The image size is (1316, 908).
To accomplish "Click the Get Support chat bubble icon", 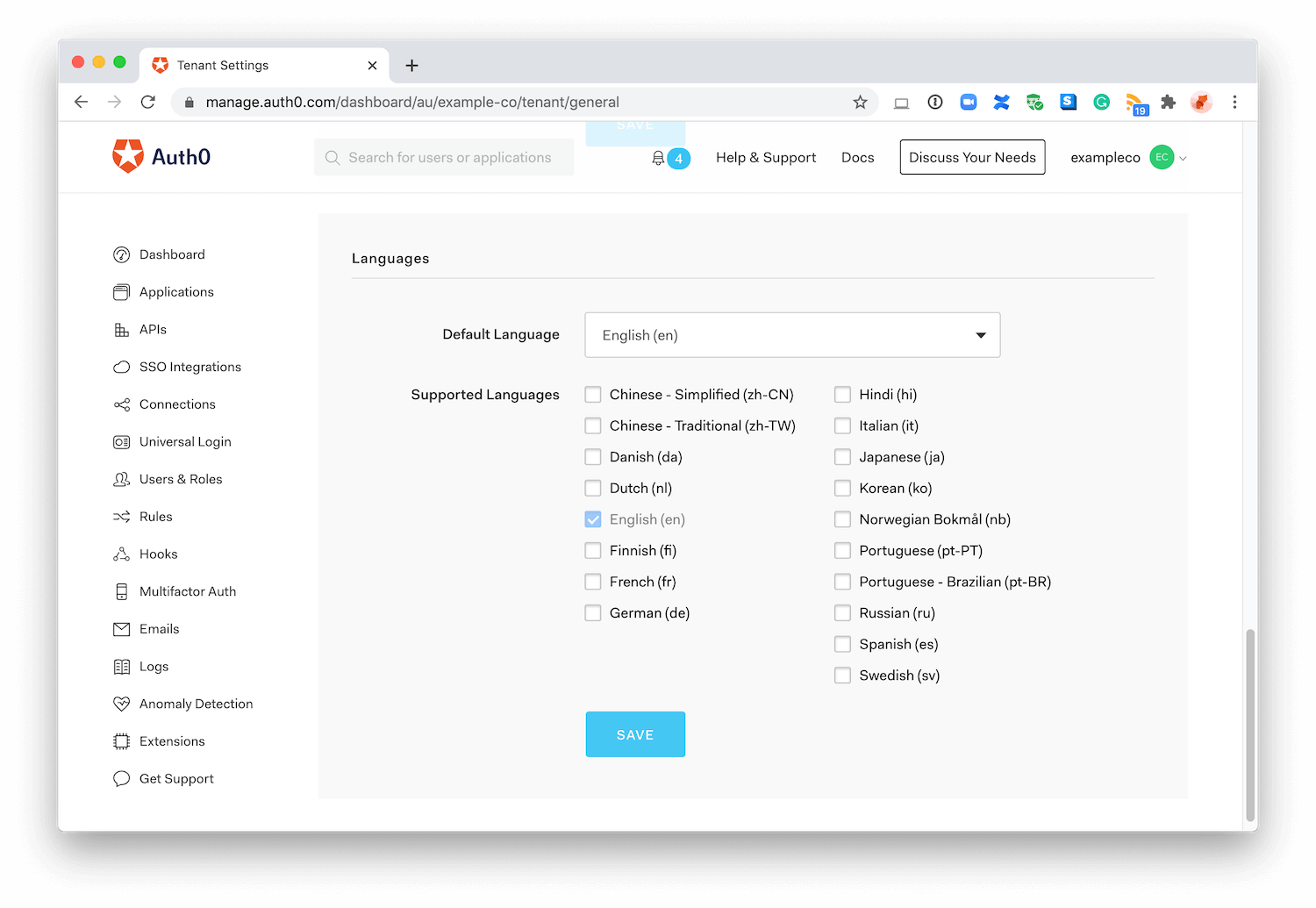I will click(x=121, y=779).
